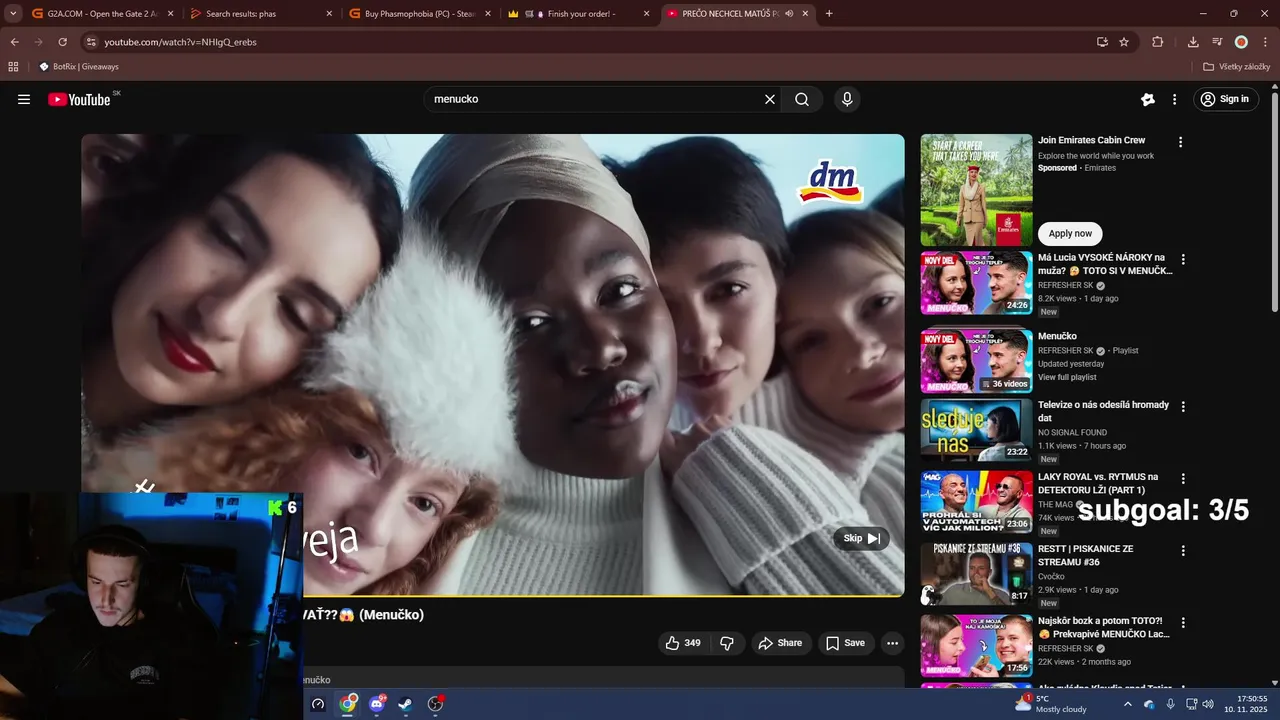
Task: Like the video with 349 likes
Action: [684, 643]
